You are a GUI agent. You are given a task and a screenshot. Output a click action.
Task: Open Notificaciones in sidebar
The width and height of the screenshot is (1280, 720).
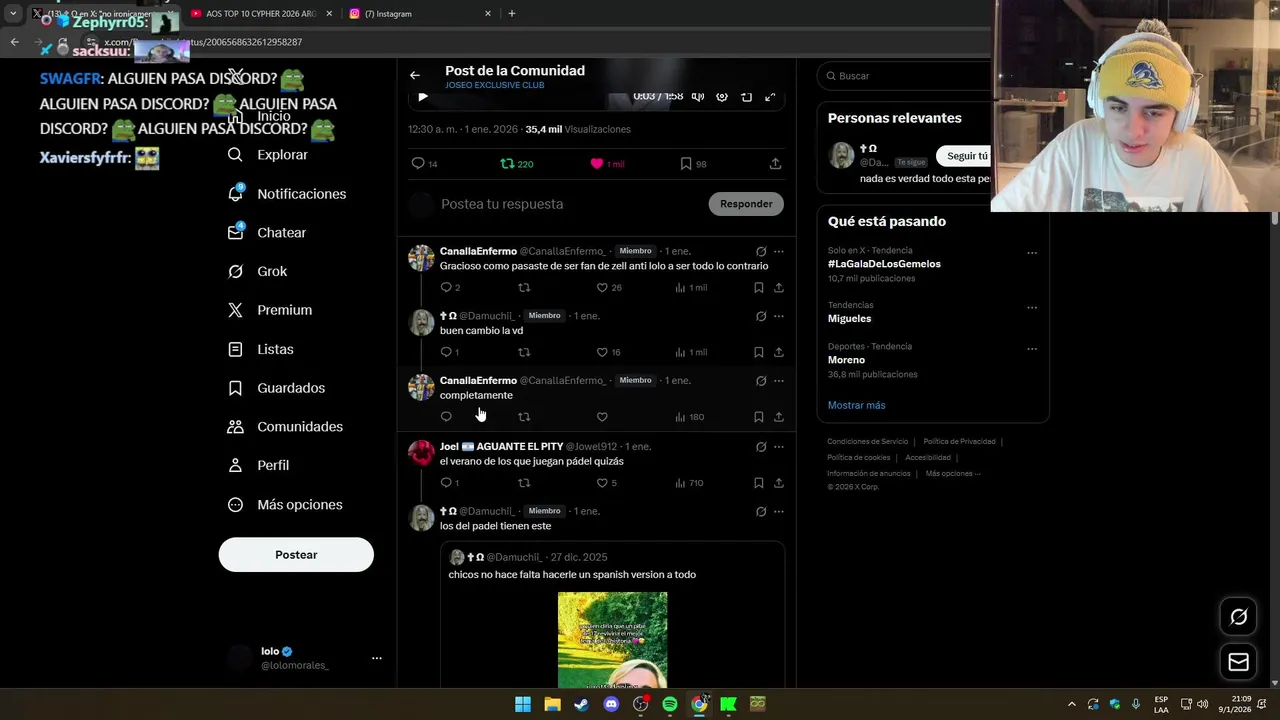click(x=287, y=194)
